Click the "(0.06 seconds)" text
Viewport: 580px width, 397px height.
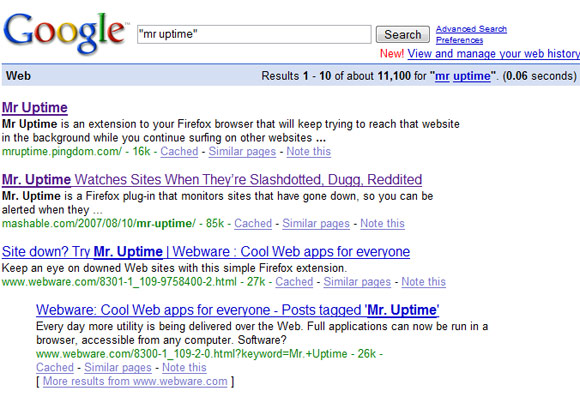point(540,76)
